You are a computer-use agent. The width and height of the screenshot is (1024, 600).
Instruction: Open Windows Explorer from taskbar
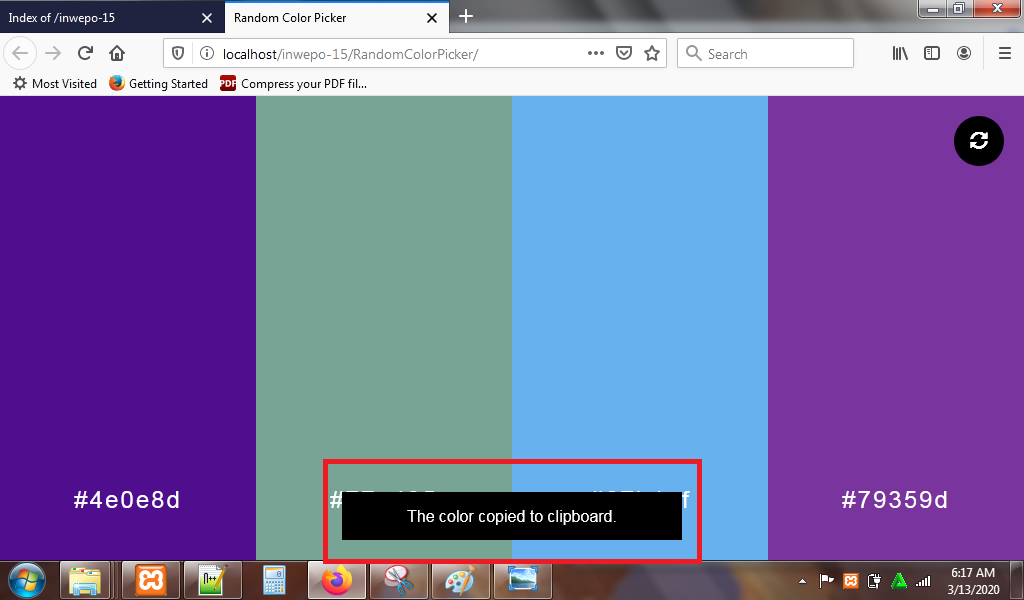85,580
